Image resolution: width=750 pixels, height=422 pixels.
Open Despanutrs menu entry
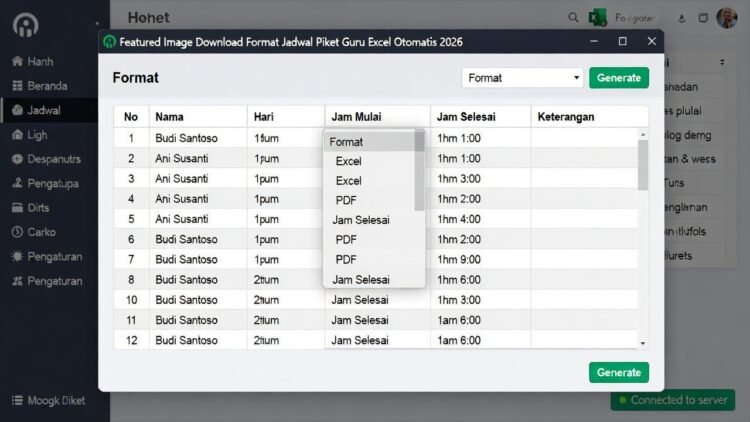(54, 159)
